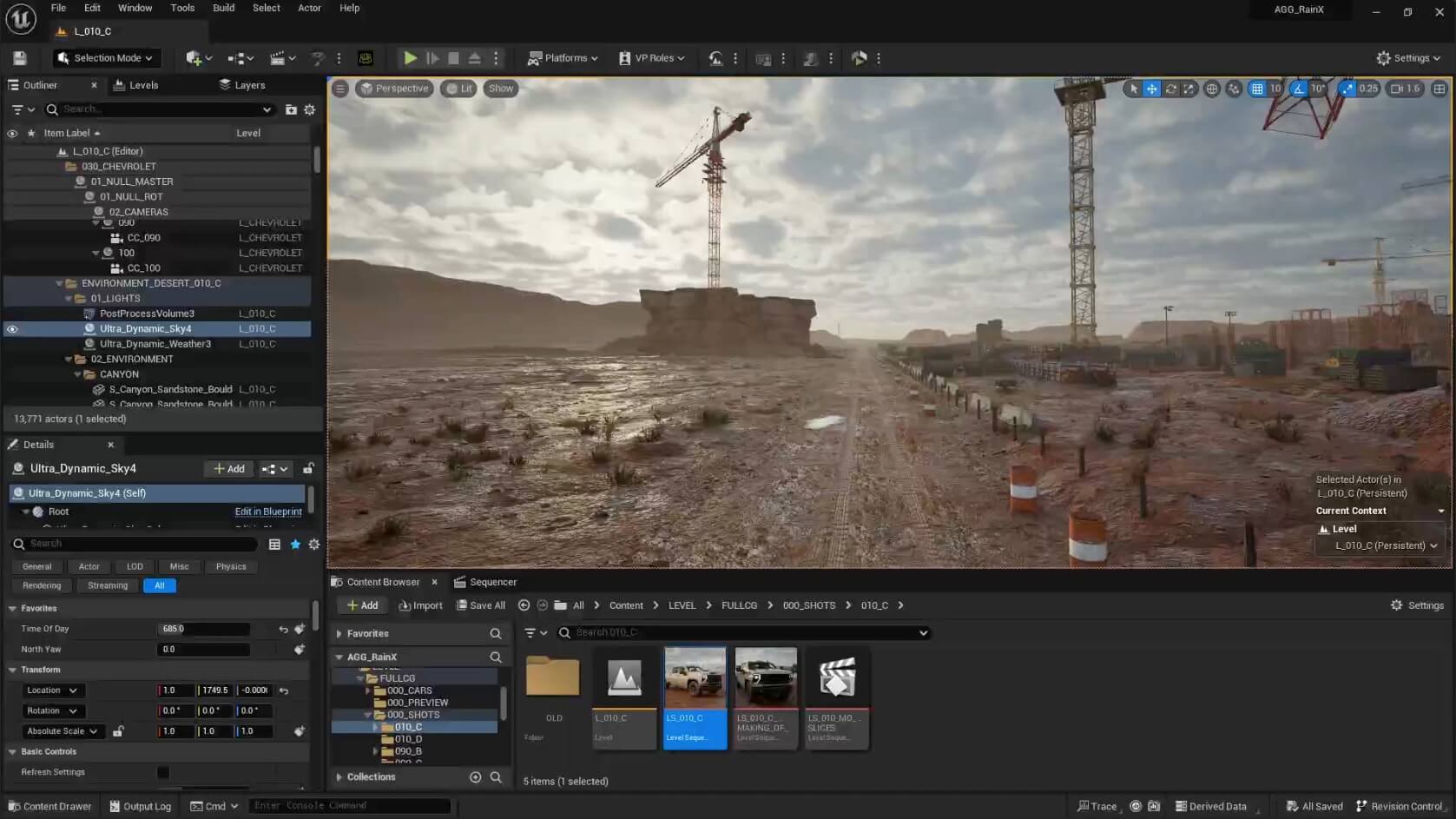Click the North Yaw value field
Screen dimensions: 1456x819
point(203,650)
